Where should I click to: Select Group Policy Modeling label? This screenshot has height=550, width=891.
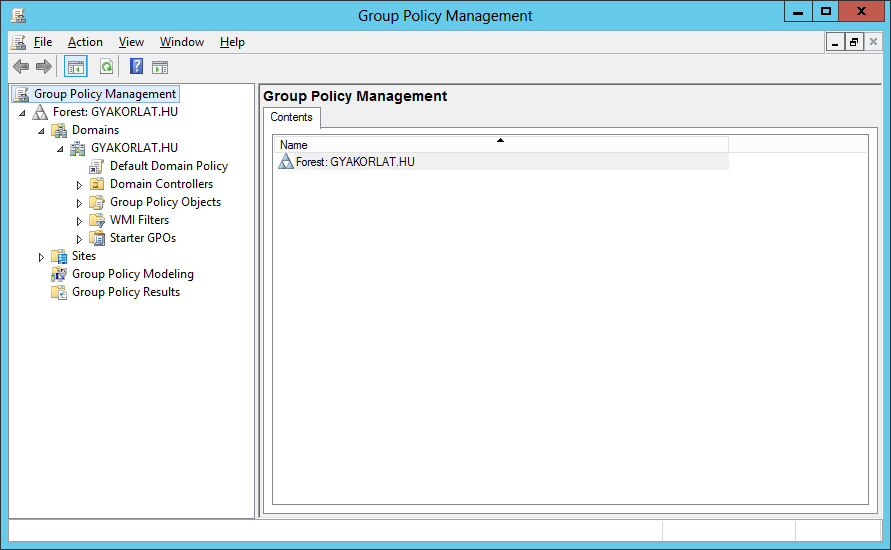click(x=133, y=274)
